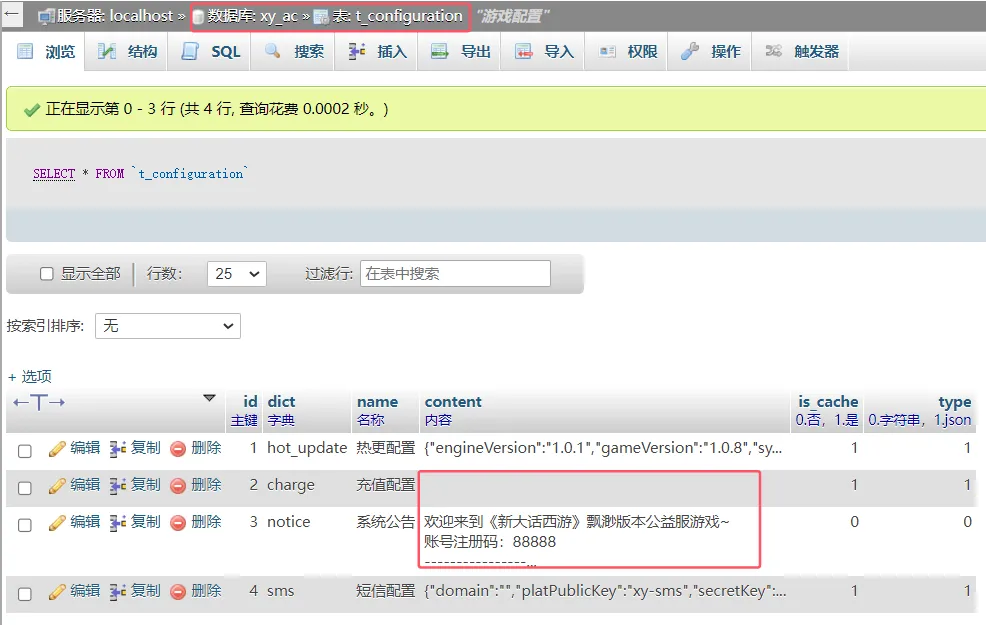Viewport: 986px width, 625px height.
Task: Click the + 选项 link
Action: [x=30, y=377]
